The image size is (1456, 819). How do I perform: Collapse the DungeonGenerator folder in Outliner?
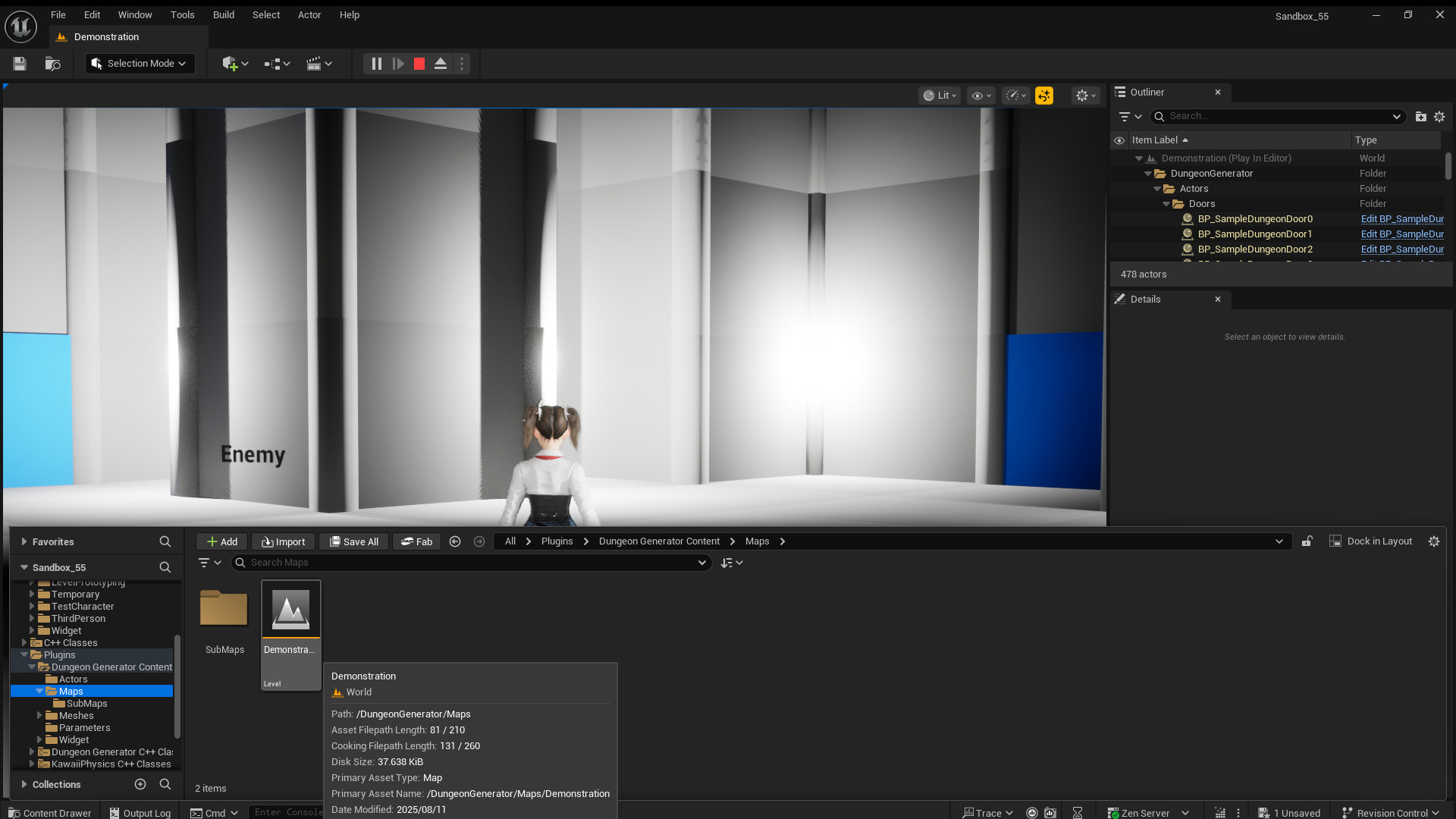[1148, 174]
